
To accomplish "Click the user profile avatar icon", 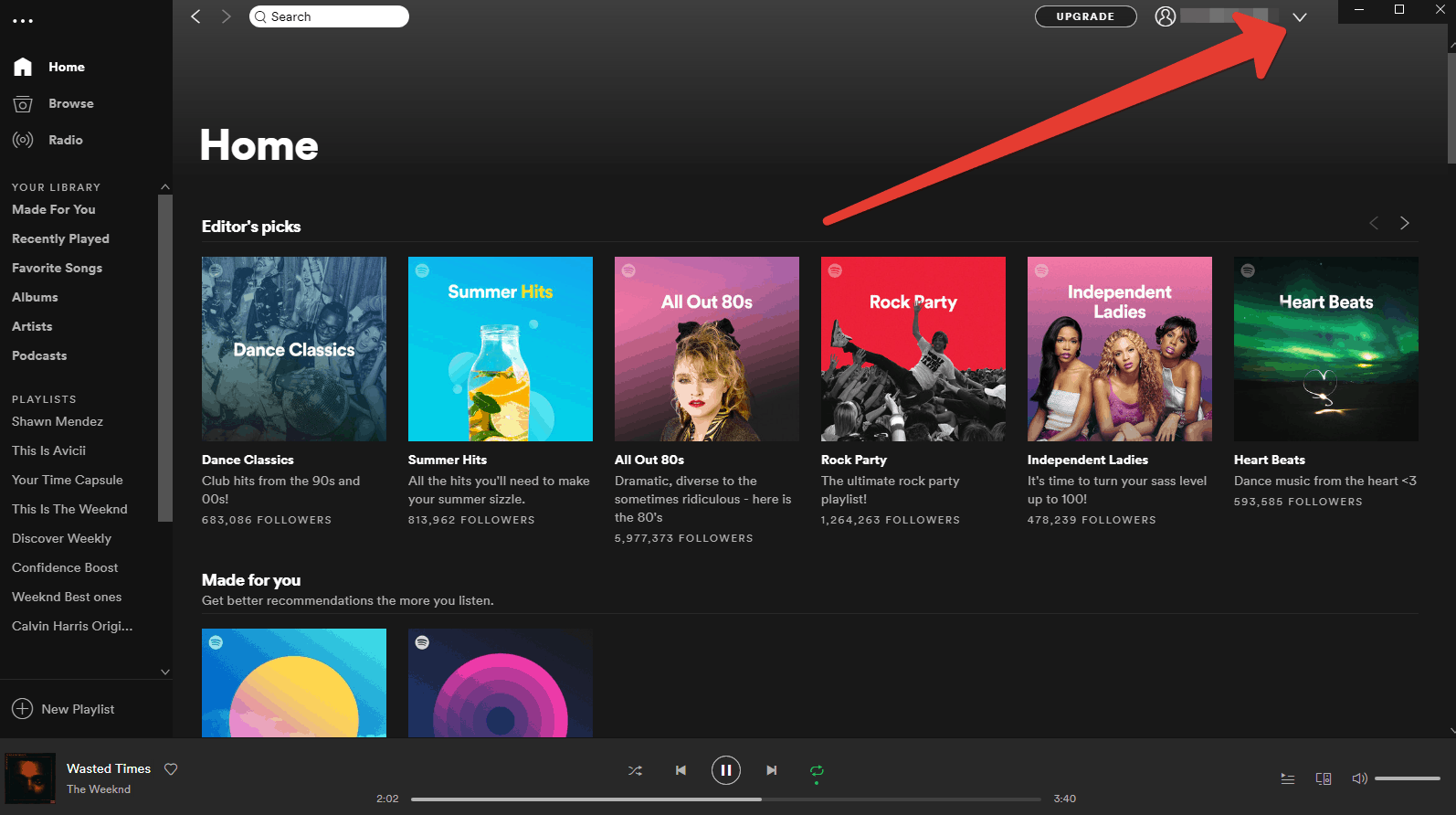I will pyautogui.click(x=1166, y=16).
